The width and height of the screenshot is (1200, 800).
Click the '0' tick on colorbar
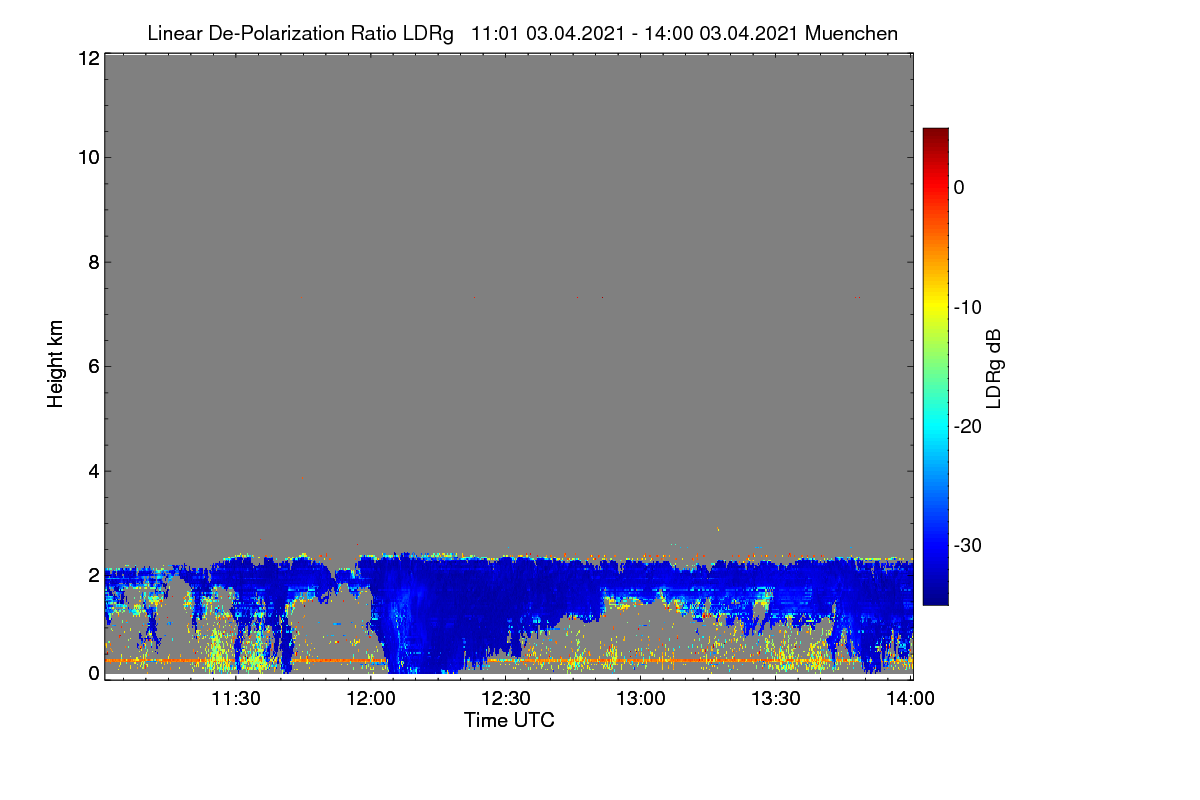click(x=959, y=187)
